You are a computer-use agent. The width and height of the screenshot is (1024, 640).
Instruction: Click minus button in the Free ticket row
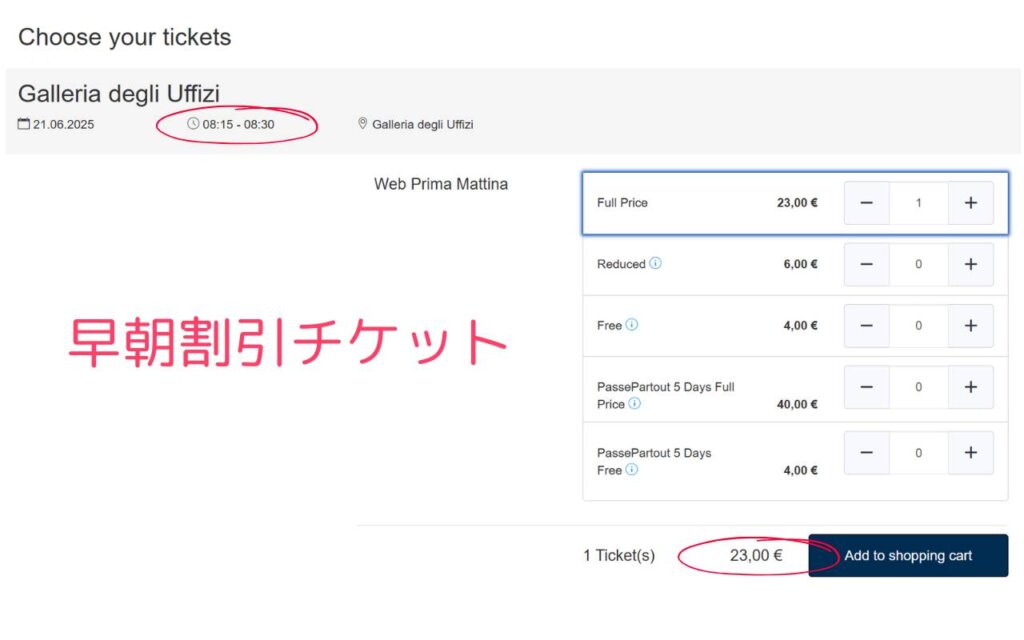(x=867, y=326)
